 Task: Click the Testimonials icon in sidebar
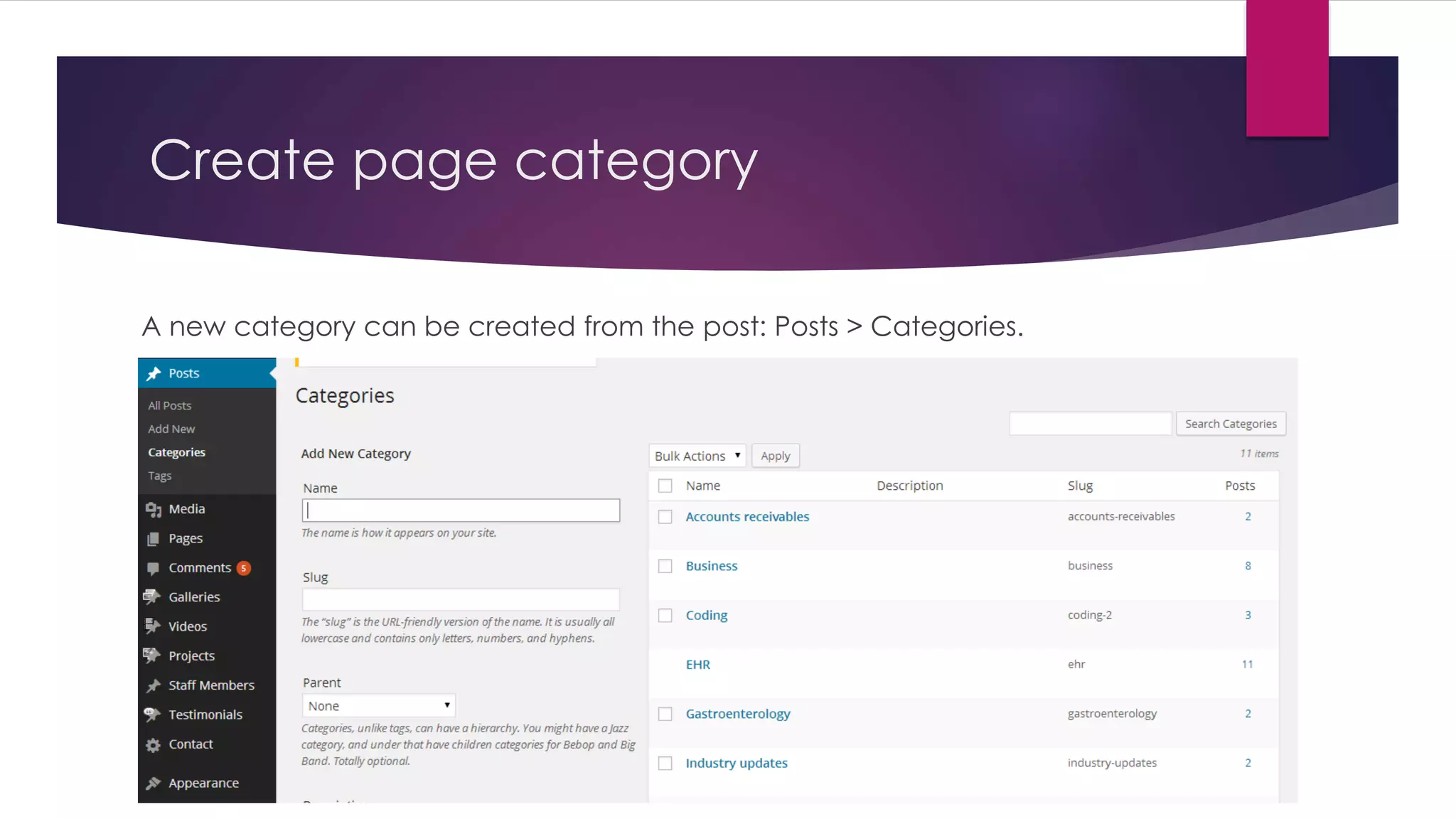point(152,714)
